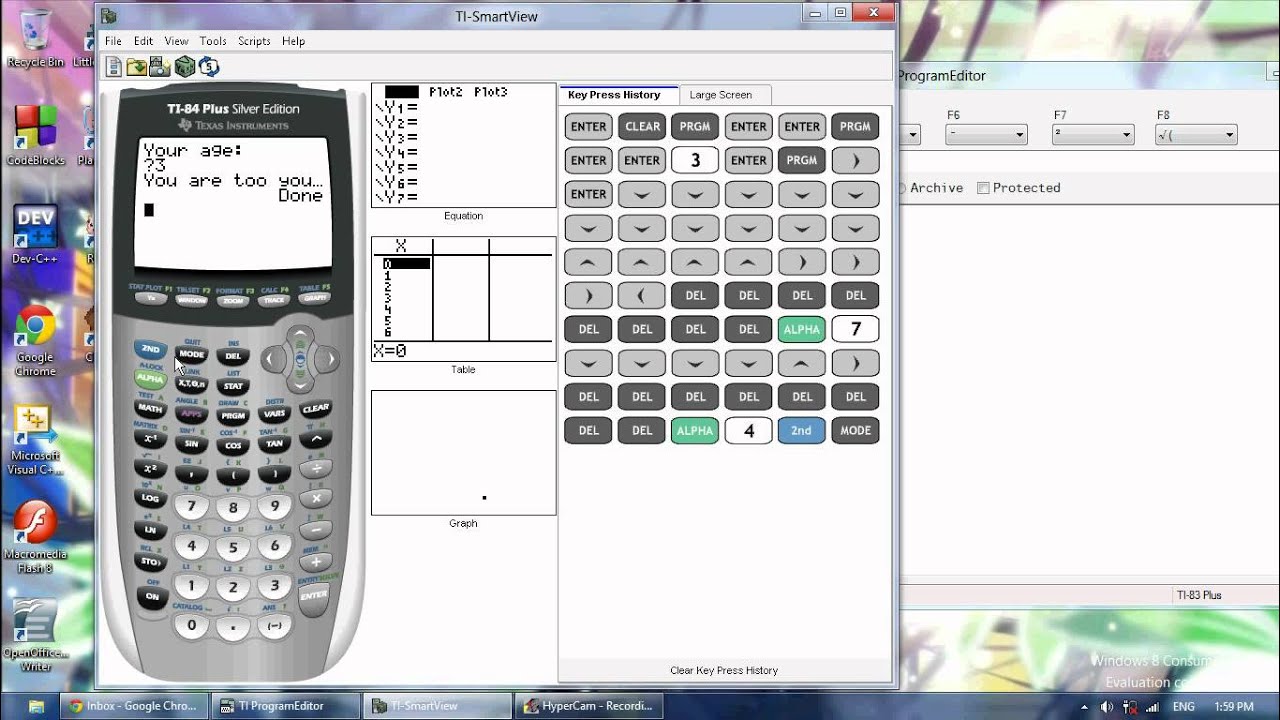Tap the green ALPHA key on the calculator
1280x720 pixels.
pyautogui.click(x=150, y=378)
